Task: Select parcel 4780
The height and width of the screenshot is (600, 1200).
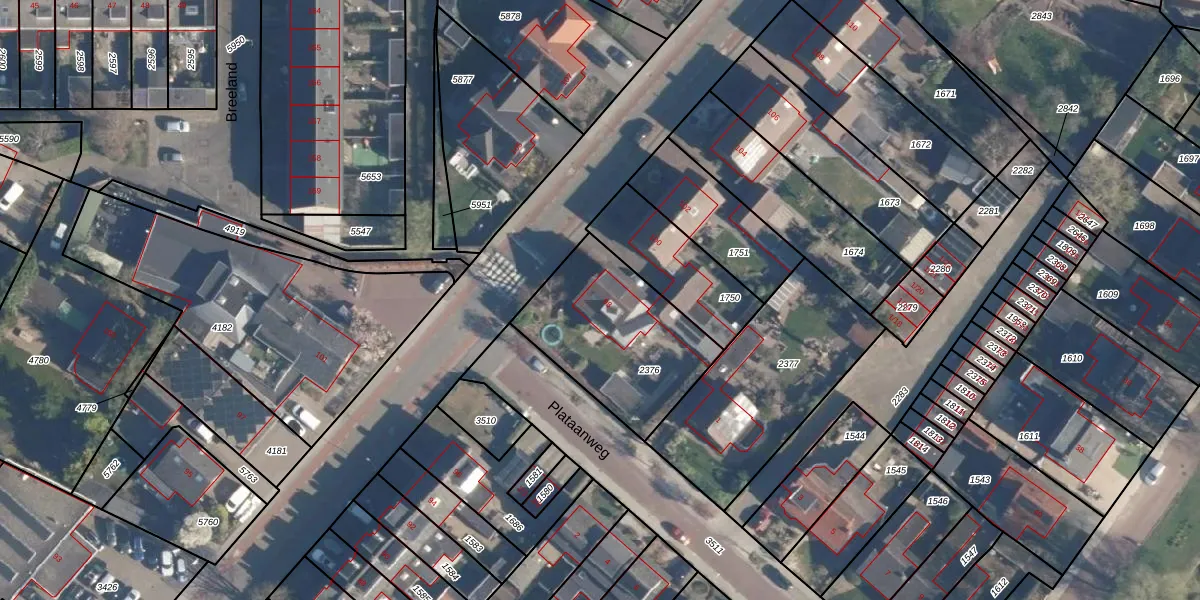Action: (38, 360)
